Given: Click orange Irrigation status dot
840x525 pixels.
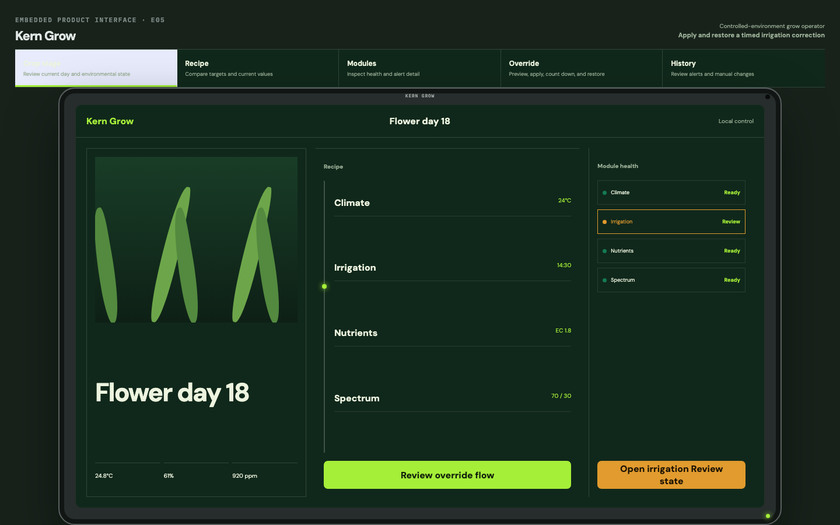Looking at the screenshot, I should point(605,222).
